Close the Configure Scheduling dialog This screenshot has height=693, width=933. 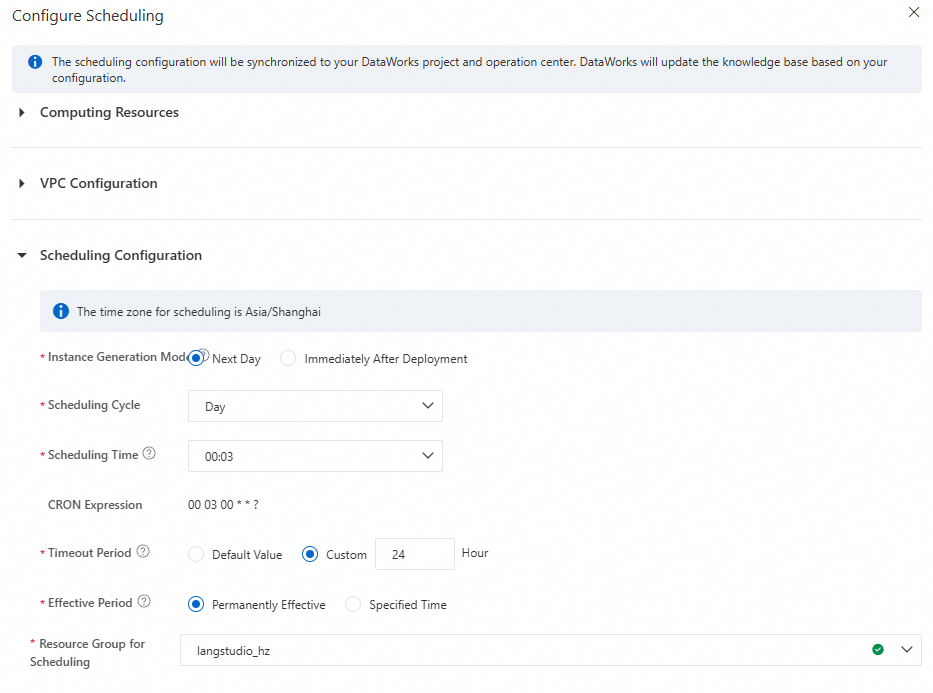pos(913,13)
